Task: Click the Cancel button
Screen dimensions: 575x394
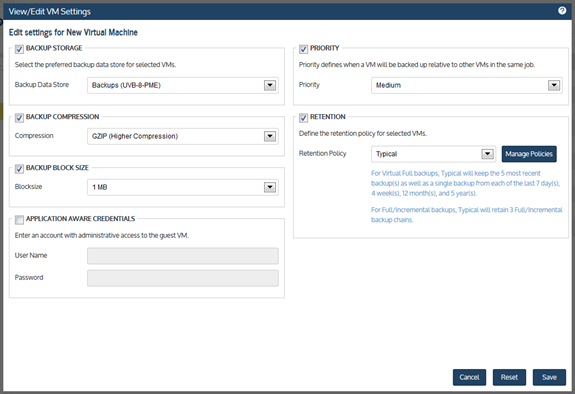Action: click(x=469, y=377)
